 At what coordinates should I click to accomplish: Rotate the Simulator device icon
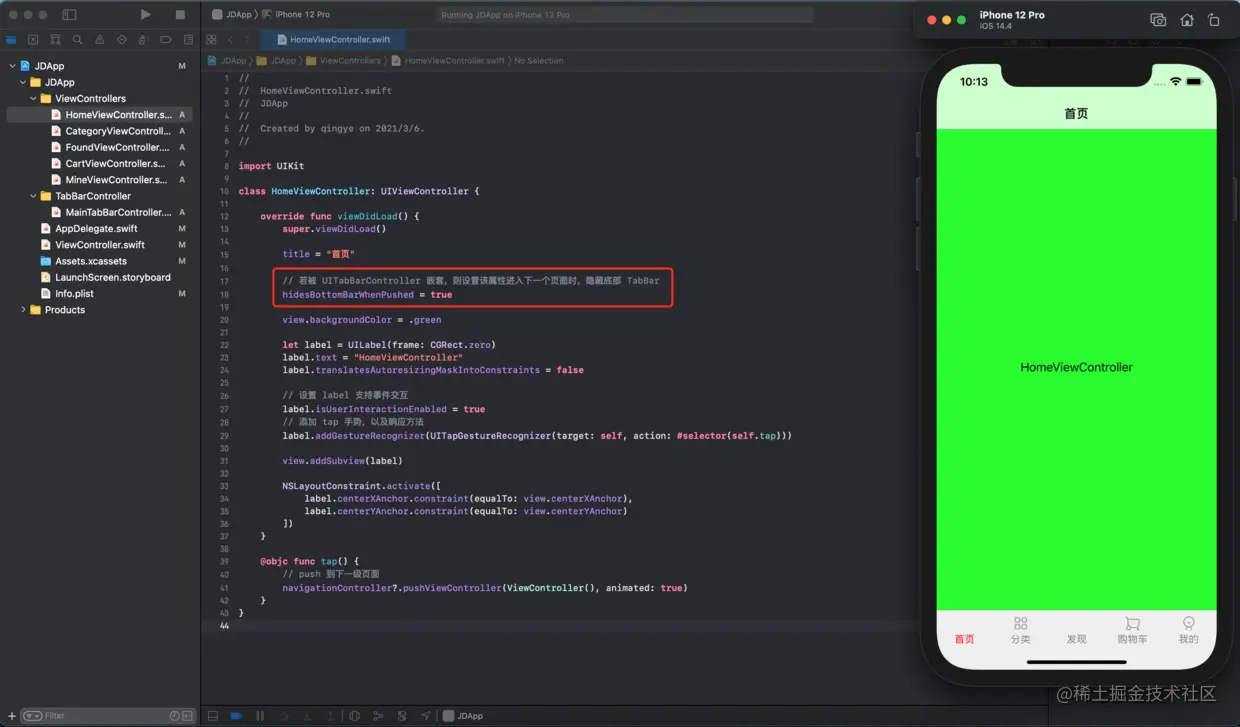pyautogui.click(x=1214, y=20)
